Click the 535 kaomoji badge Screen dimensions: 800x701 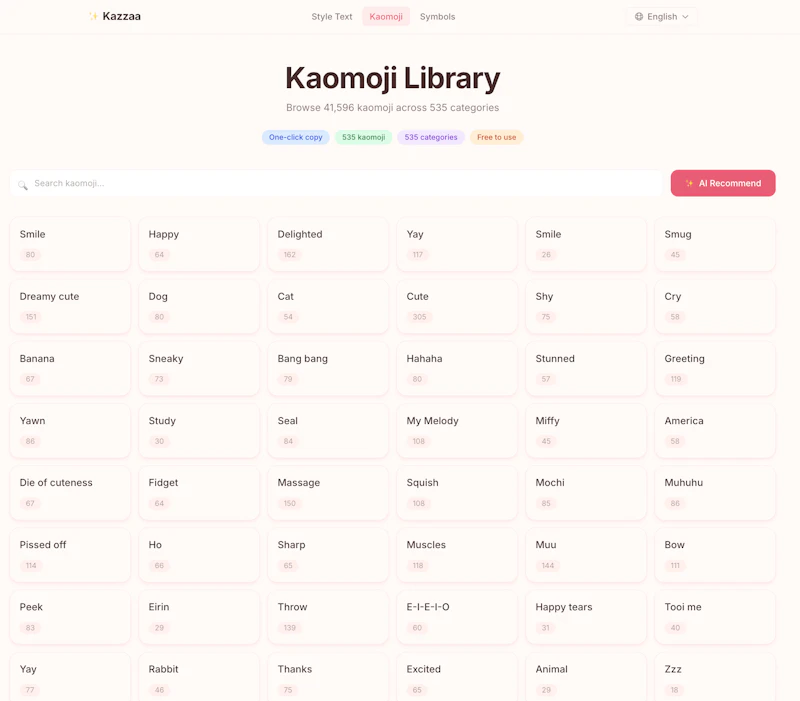[363, 137]
